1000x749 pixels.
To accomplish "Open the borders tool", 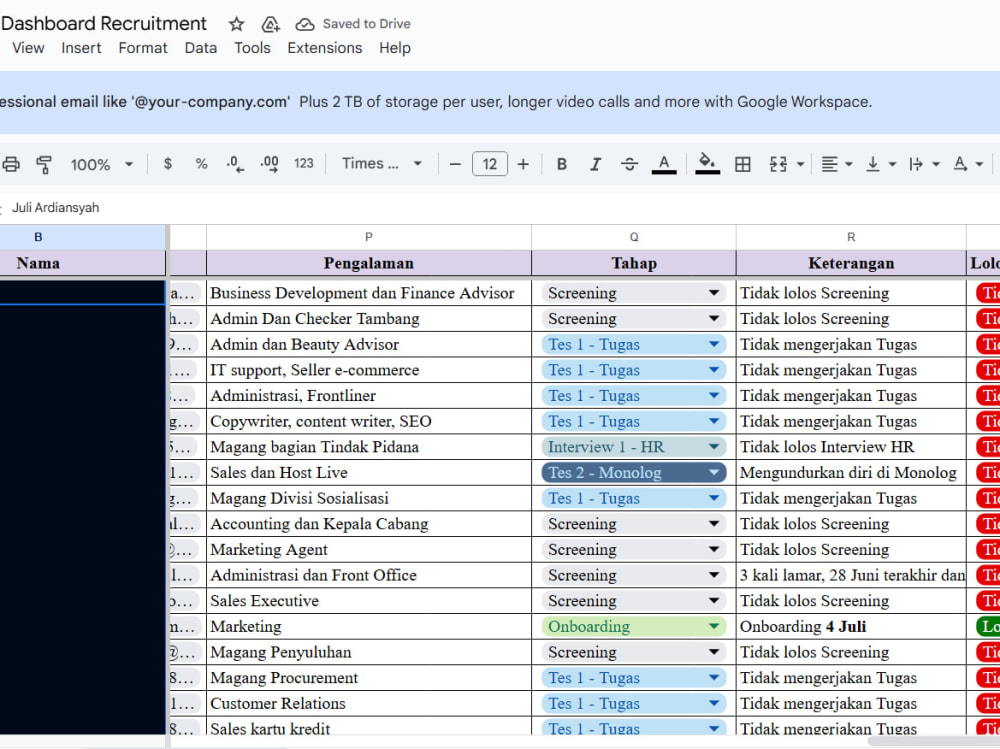I will [742, 165].
